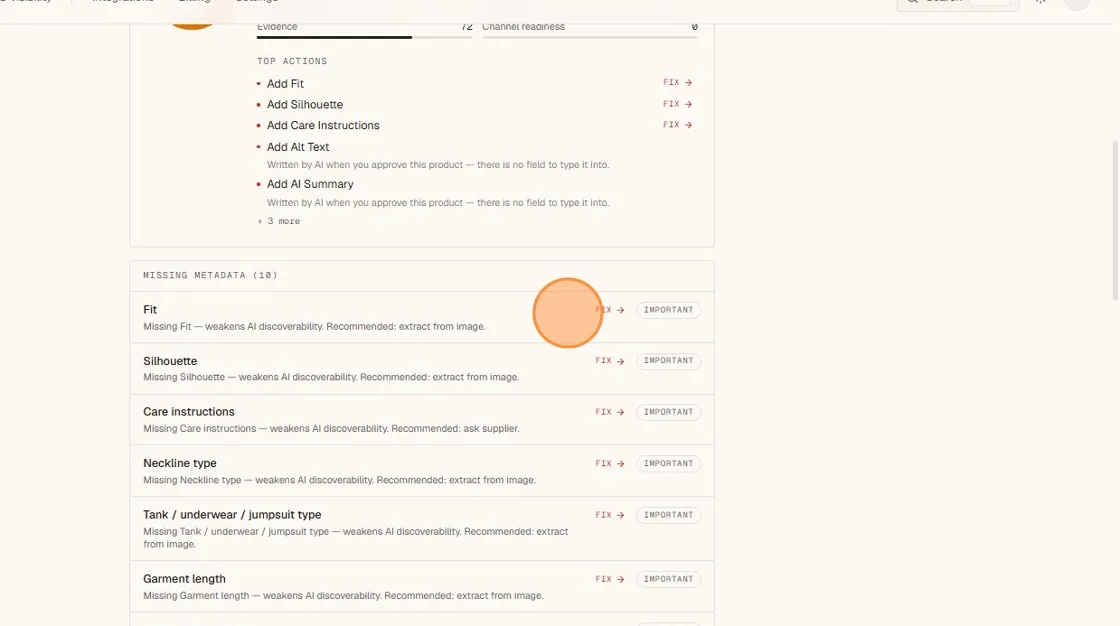The image size is (1120, 626).
Task: Click the 'TOP ACTIONS' heading
Action: coord(292,61)
